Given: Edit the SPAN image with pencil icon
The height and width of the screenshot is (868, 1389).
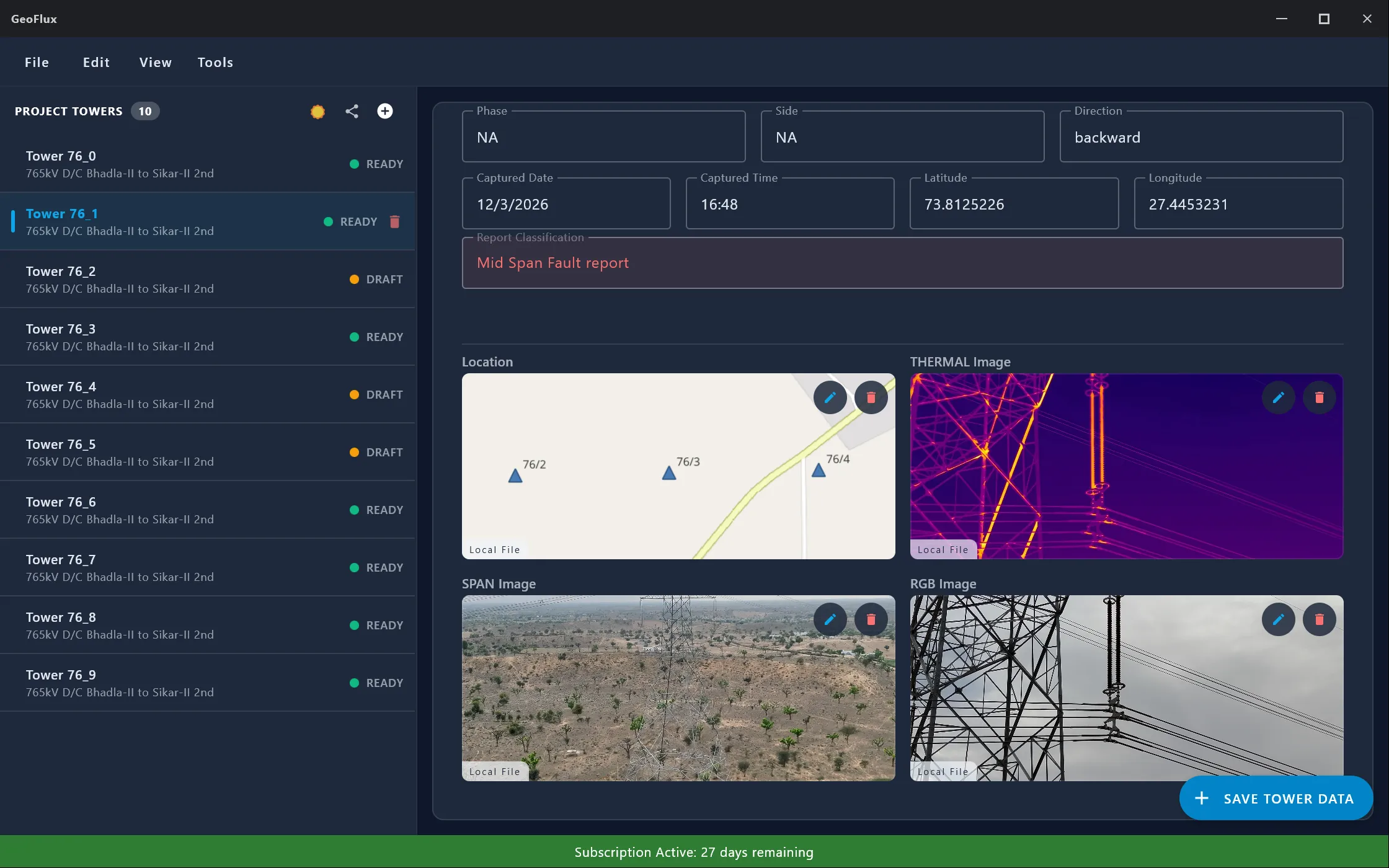Looking at the screenshot, I should pos(830,619).
